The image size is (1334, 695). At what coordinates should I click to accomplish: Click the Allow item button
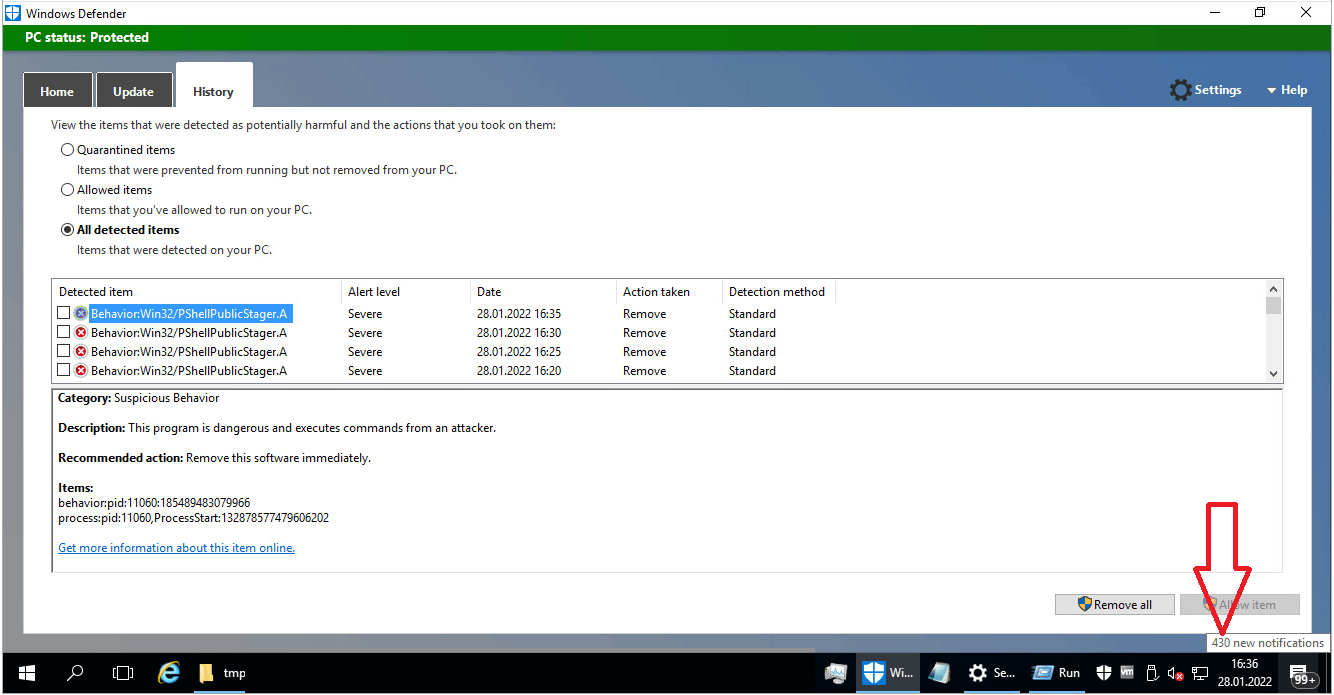click(x=1240, y=604)
